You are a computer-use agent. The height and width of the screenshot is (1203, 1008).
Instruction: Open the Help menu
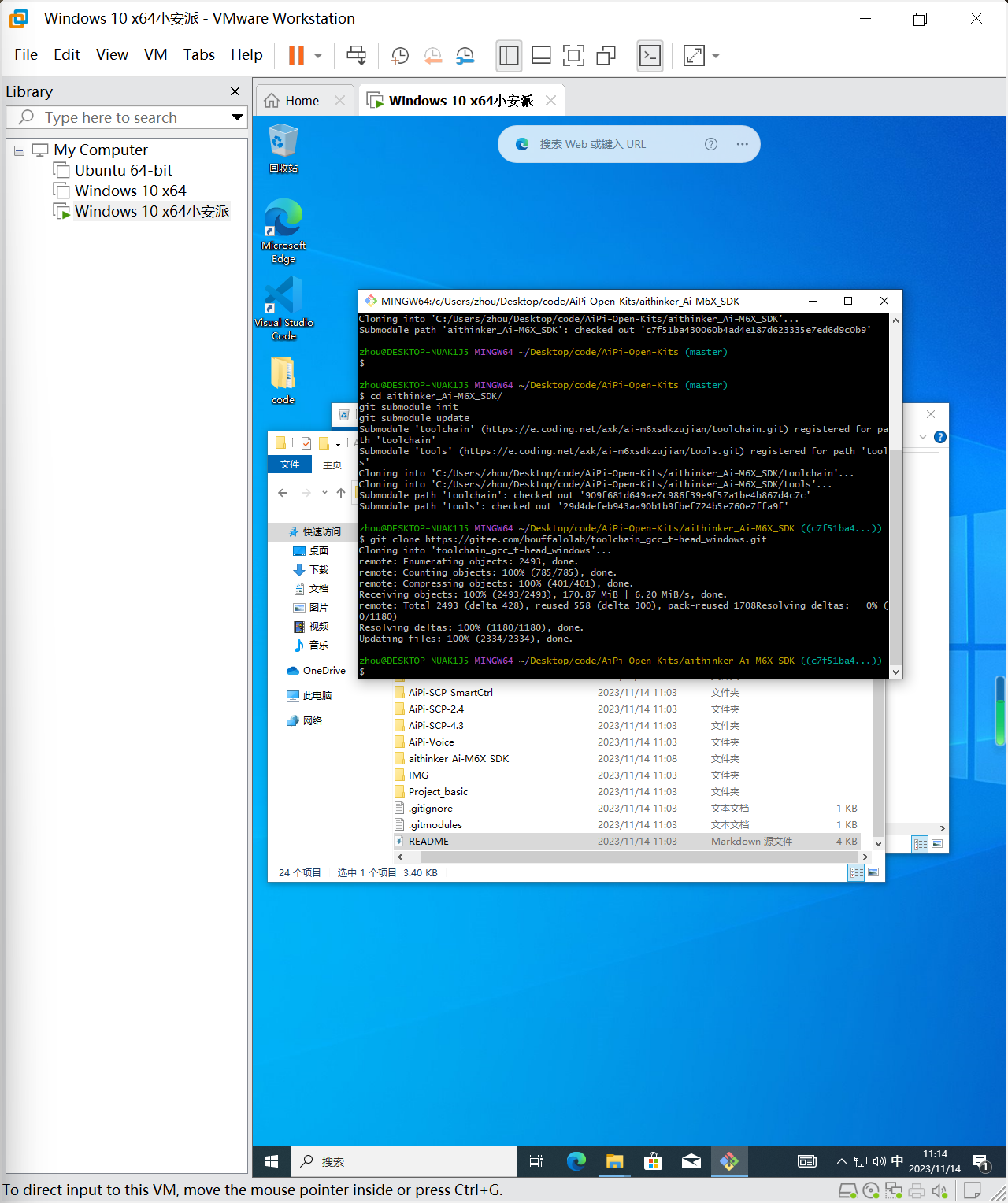click(x=246, y=54)
